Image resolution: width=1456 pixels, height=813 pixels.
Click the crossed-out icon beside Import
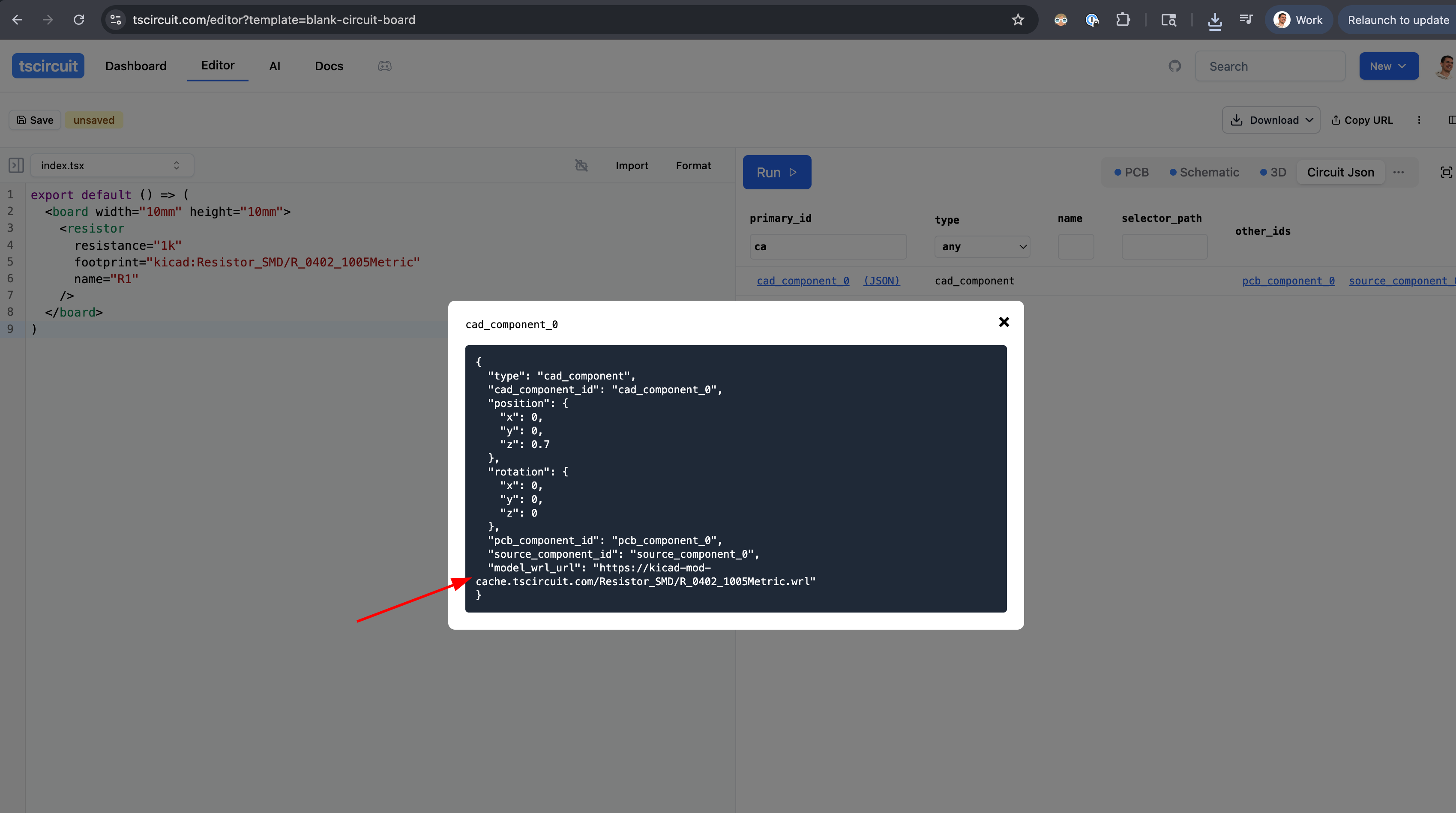tap(581, 165)
